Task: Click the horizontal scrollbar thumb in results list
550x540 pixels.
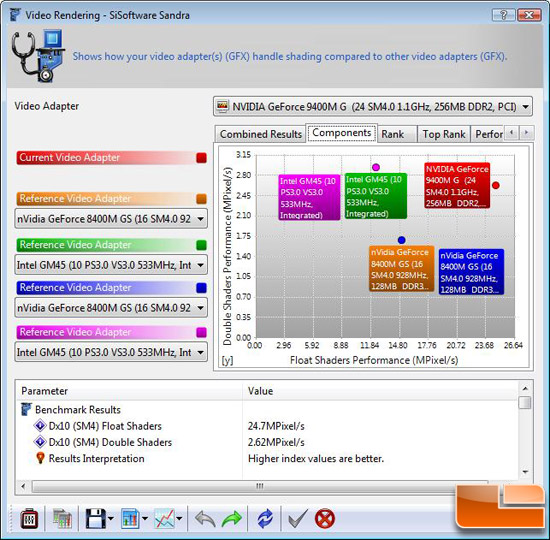Action: (260, 486)
